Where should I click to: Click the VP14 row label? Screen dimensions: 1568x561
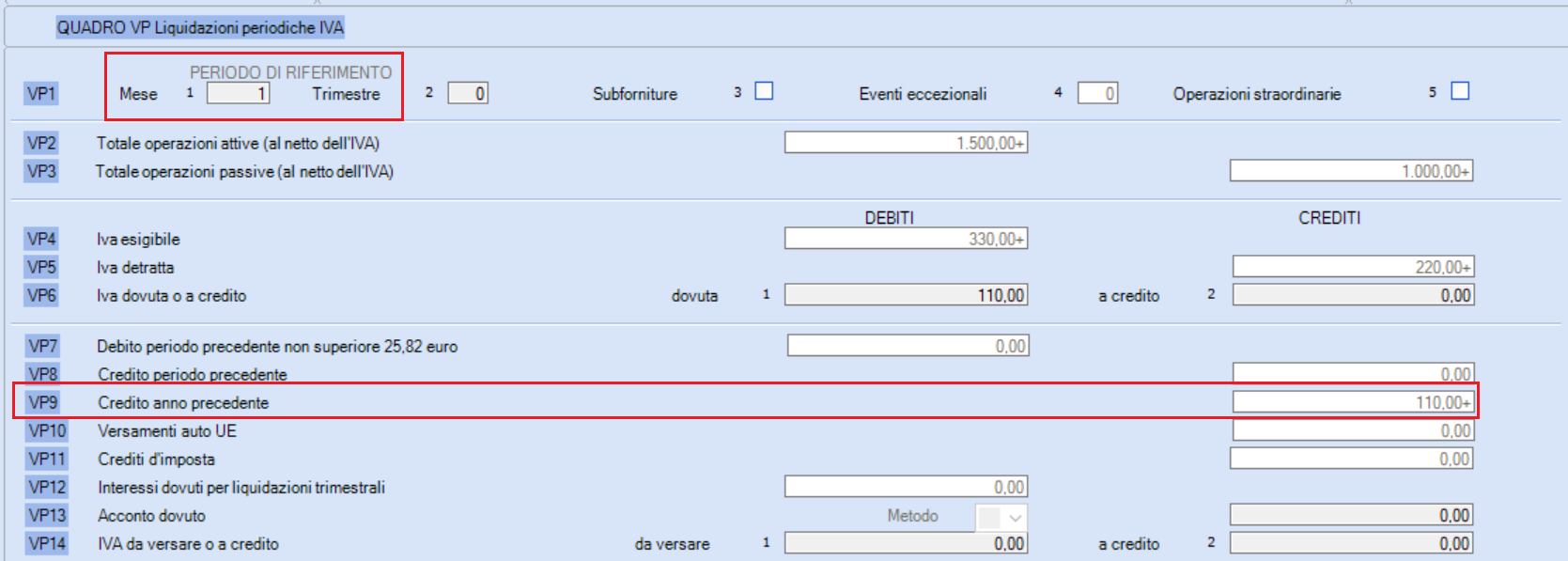[47, 543]
